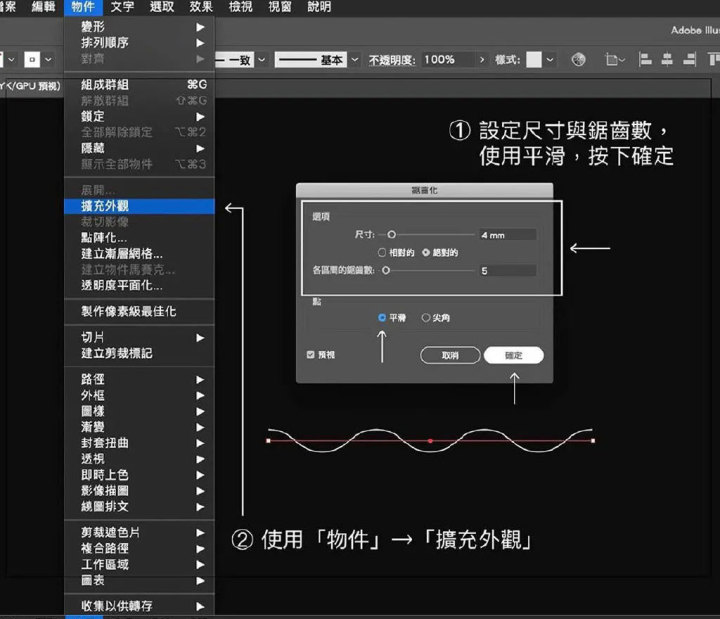
Task: Expand the opacity value arrow
Action: pos(482,60)
